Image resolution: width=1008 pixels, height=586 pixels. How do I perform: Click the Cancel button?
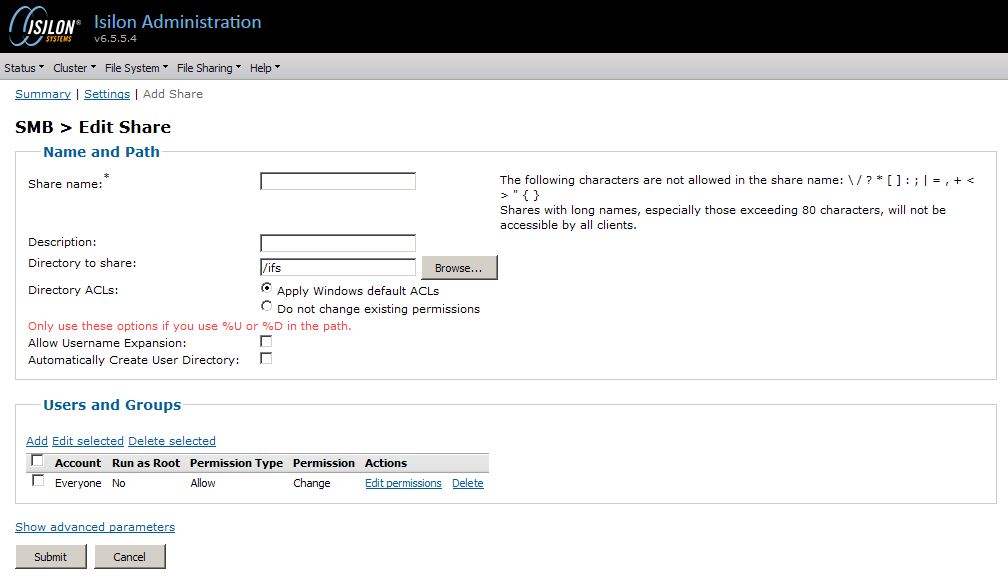(130, 556)
